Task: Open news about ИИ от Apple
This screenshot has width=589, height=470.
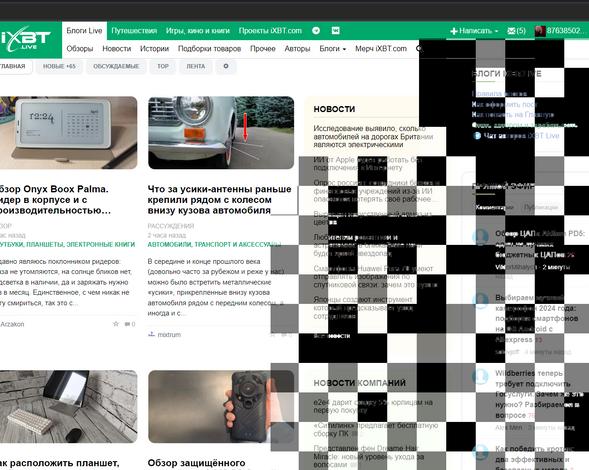Action: pos(367,163)
